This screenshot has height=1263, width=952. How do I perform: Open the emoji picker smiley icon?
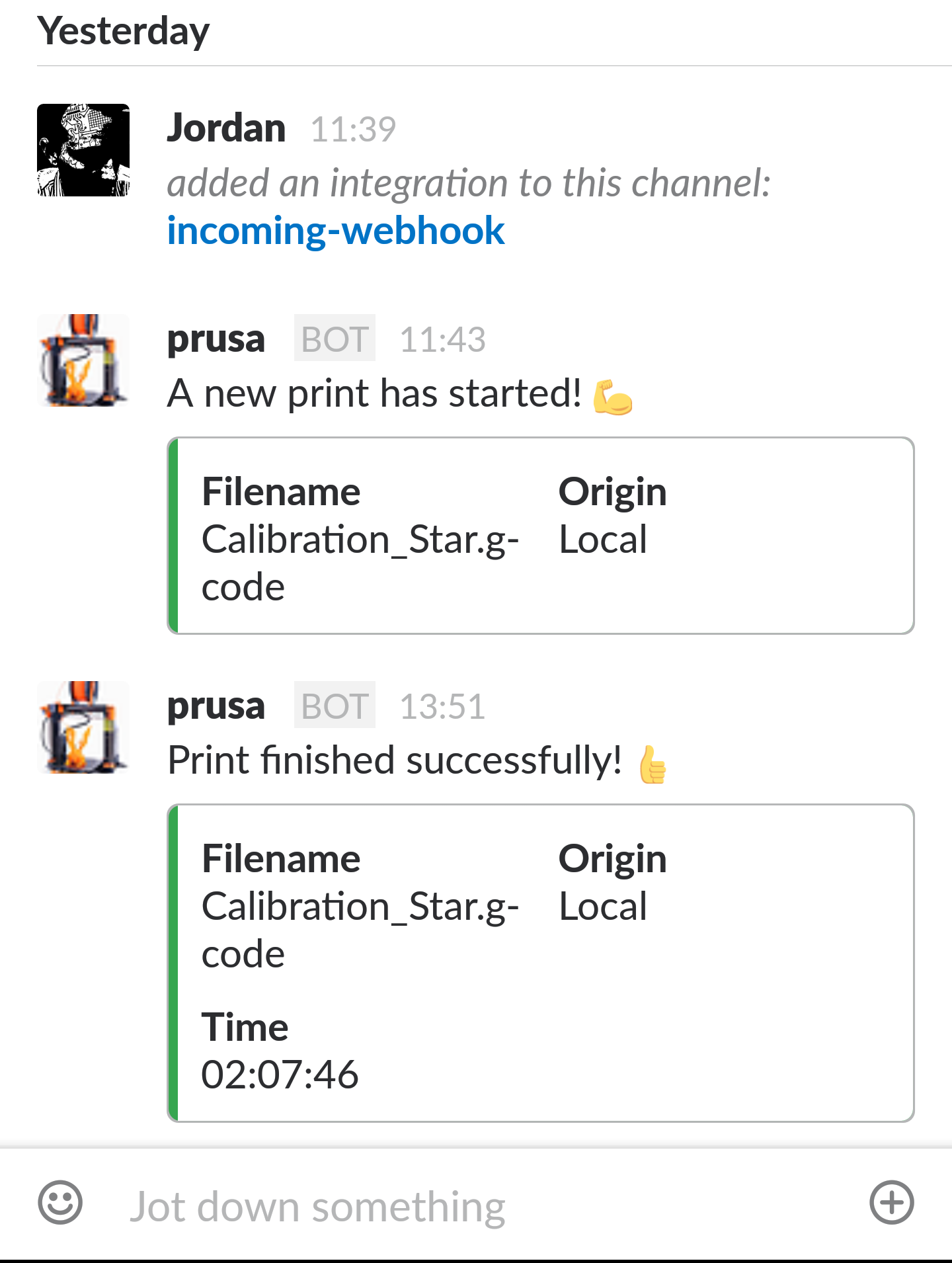coord(60,1202)
